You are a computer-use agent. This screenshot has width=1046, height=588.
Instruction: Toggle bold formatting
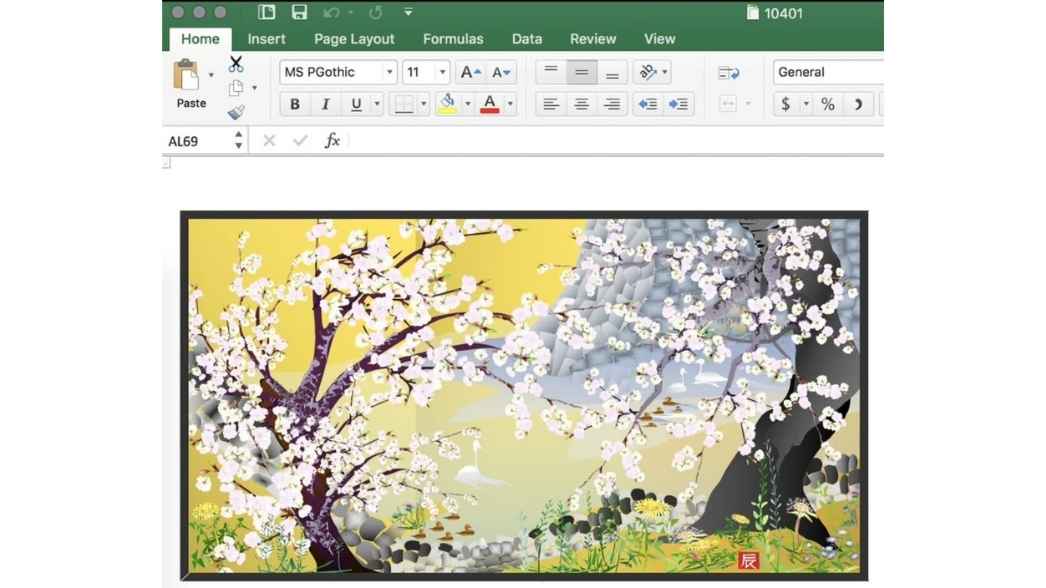pos(294,103)
